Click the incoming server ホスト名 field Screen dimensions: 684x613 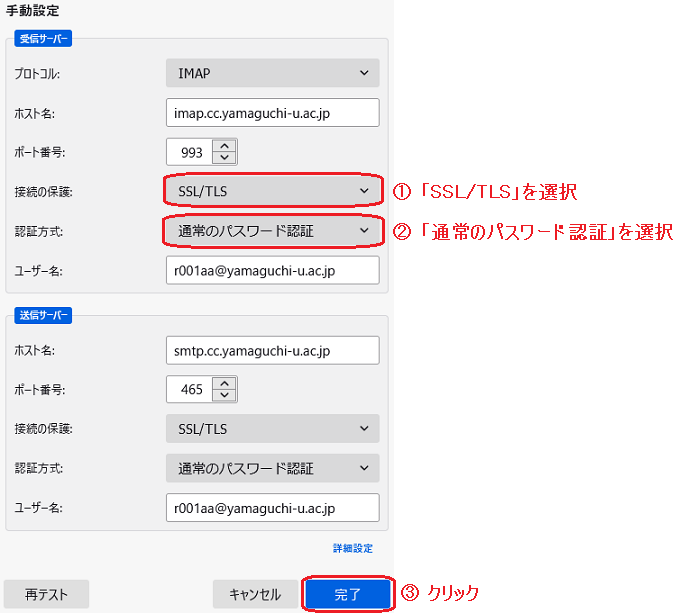(273, 113)
